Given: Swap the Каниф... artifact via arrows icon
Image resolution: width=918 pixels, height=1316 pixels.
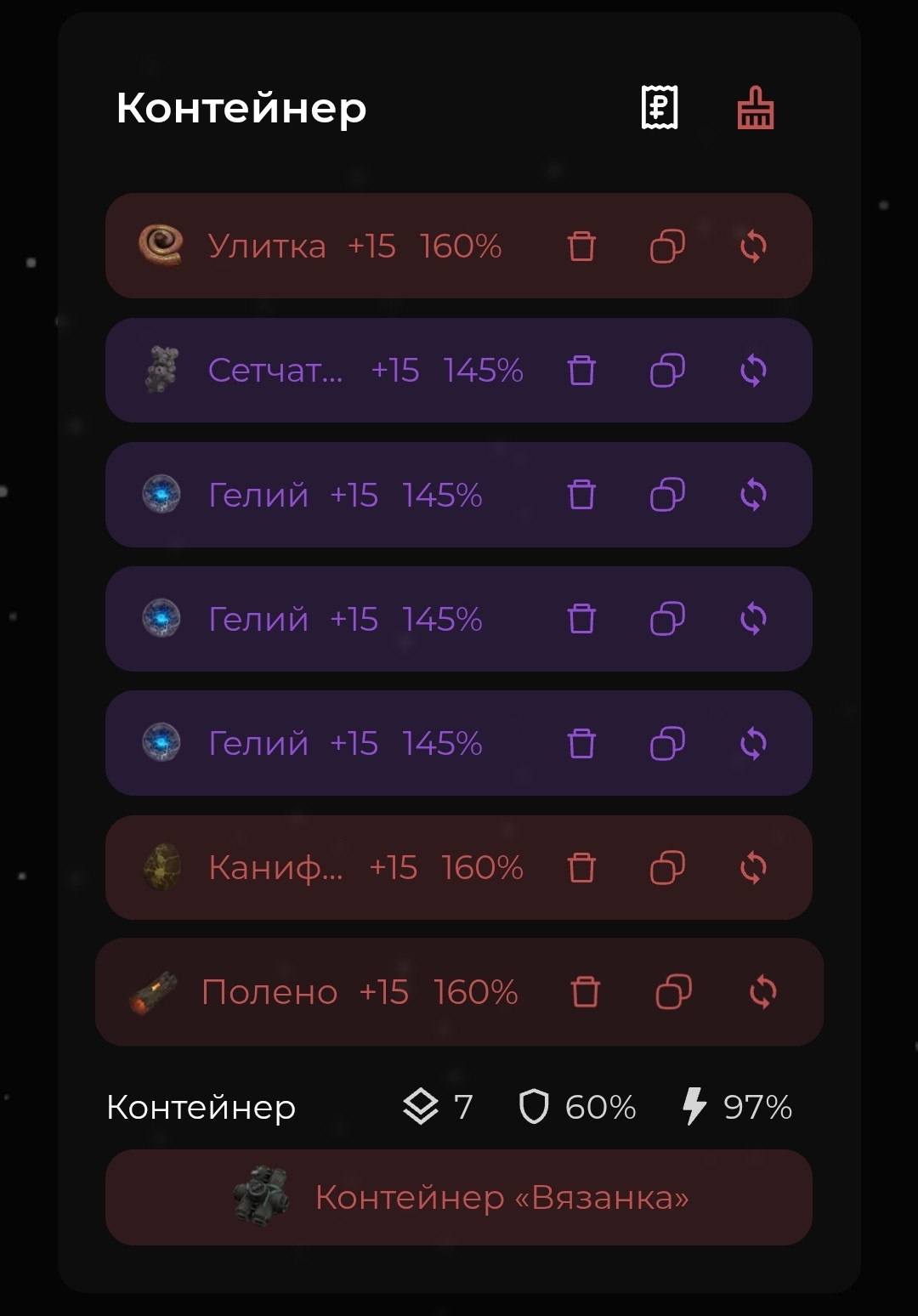Looking at the screenshot, I should (x=753, y=868).
